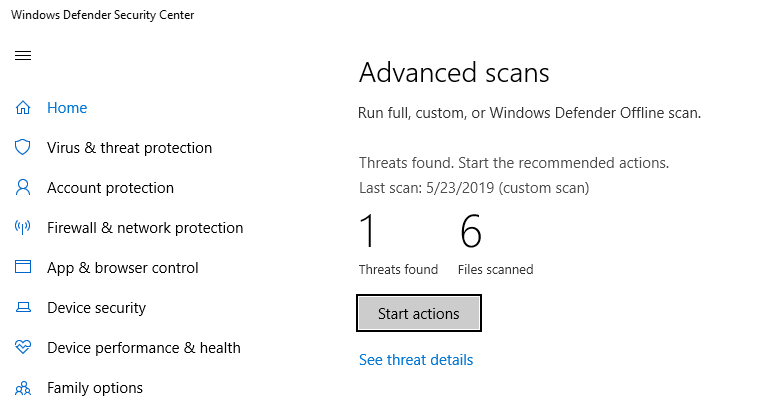Click the Threats found count number
This screenshot has width=773, height=411.
point(368,232)
